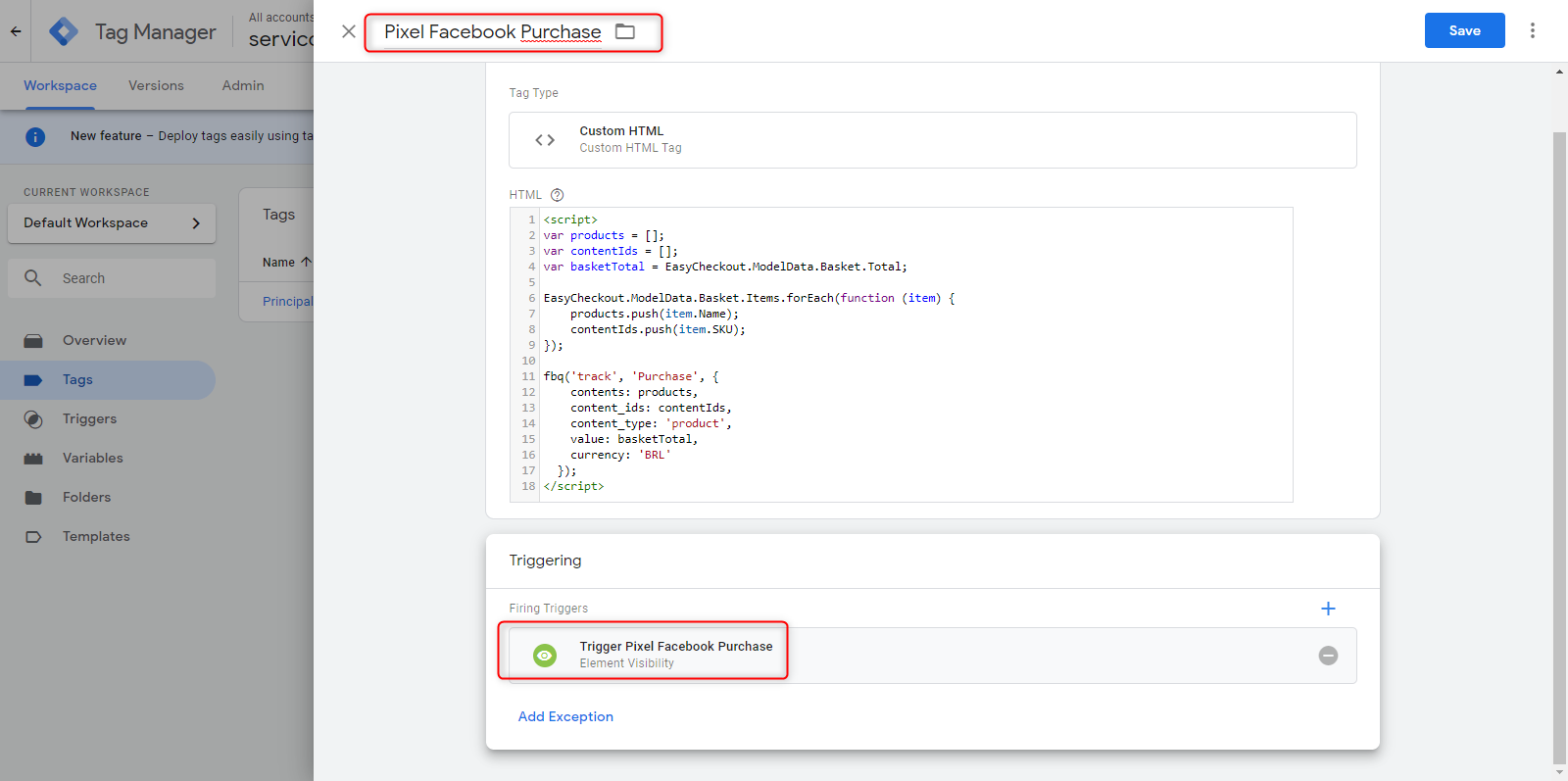Viewport: 1568px width, 781px height.
Task: Click the scrollbar up arrow
Action: (1559, 72)
